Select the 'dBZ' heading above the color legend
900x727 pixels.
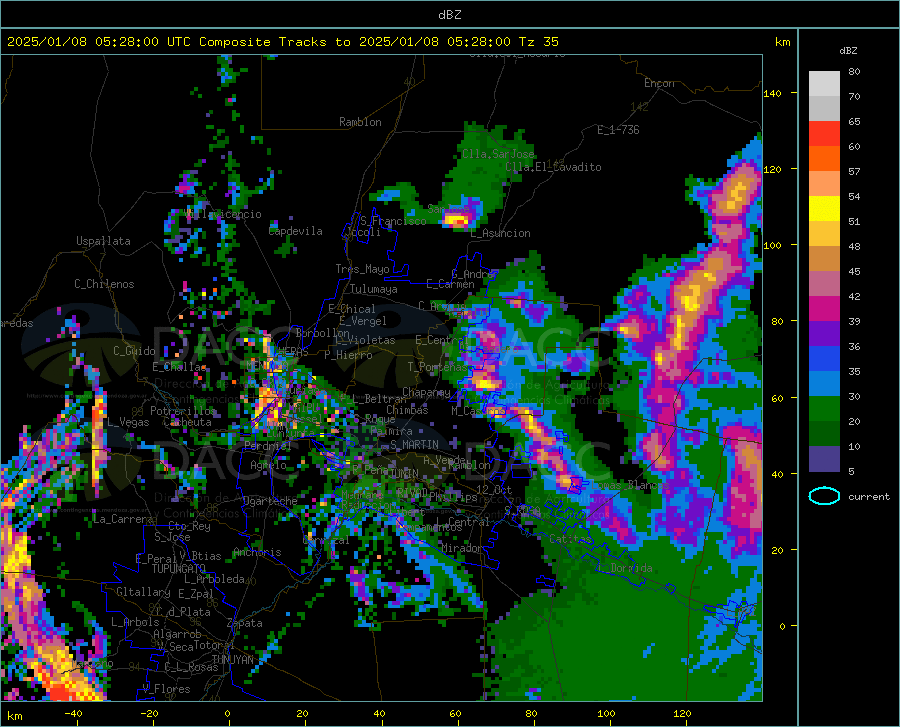tap(848, 50)
